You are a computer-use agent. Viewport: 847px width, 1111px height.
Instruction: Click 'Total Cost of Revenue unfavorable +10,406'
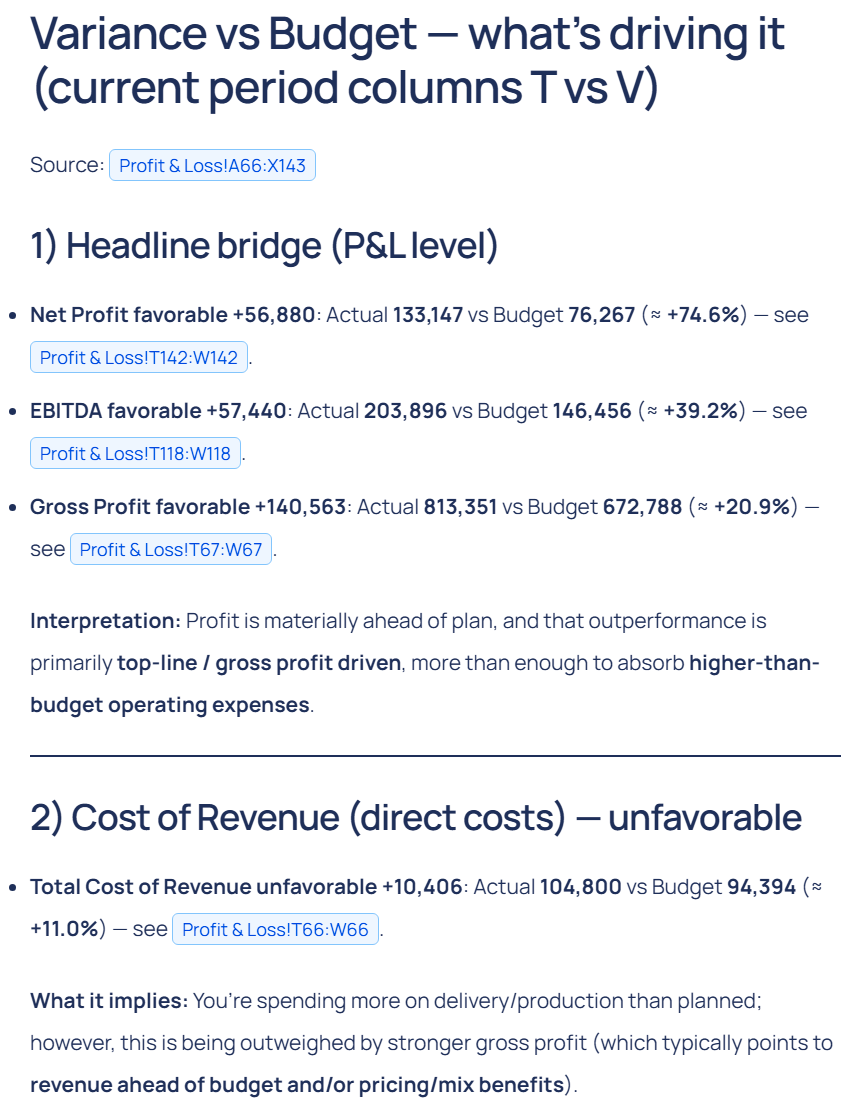coord(246,887)
